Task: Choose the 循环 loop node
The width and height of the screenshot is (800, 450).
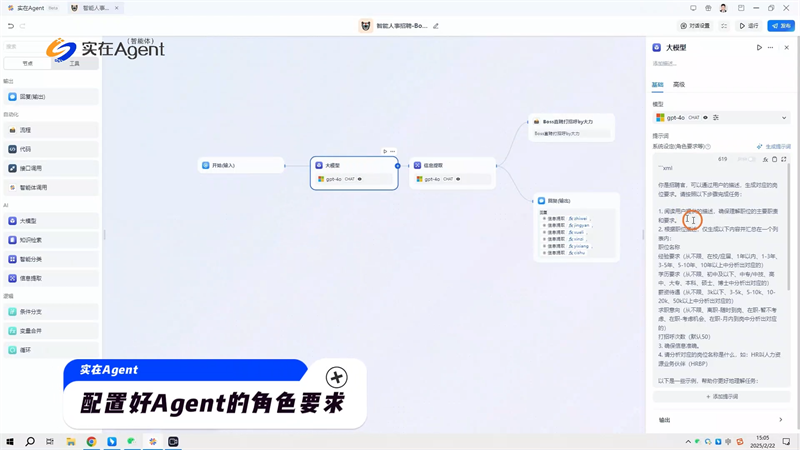Action: (x=26, y=350)
